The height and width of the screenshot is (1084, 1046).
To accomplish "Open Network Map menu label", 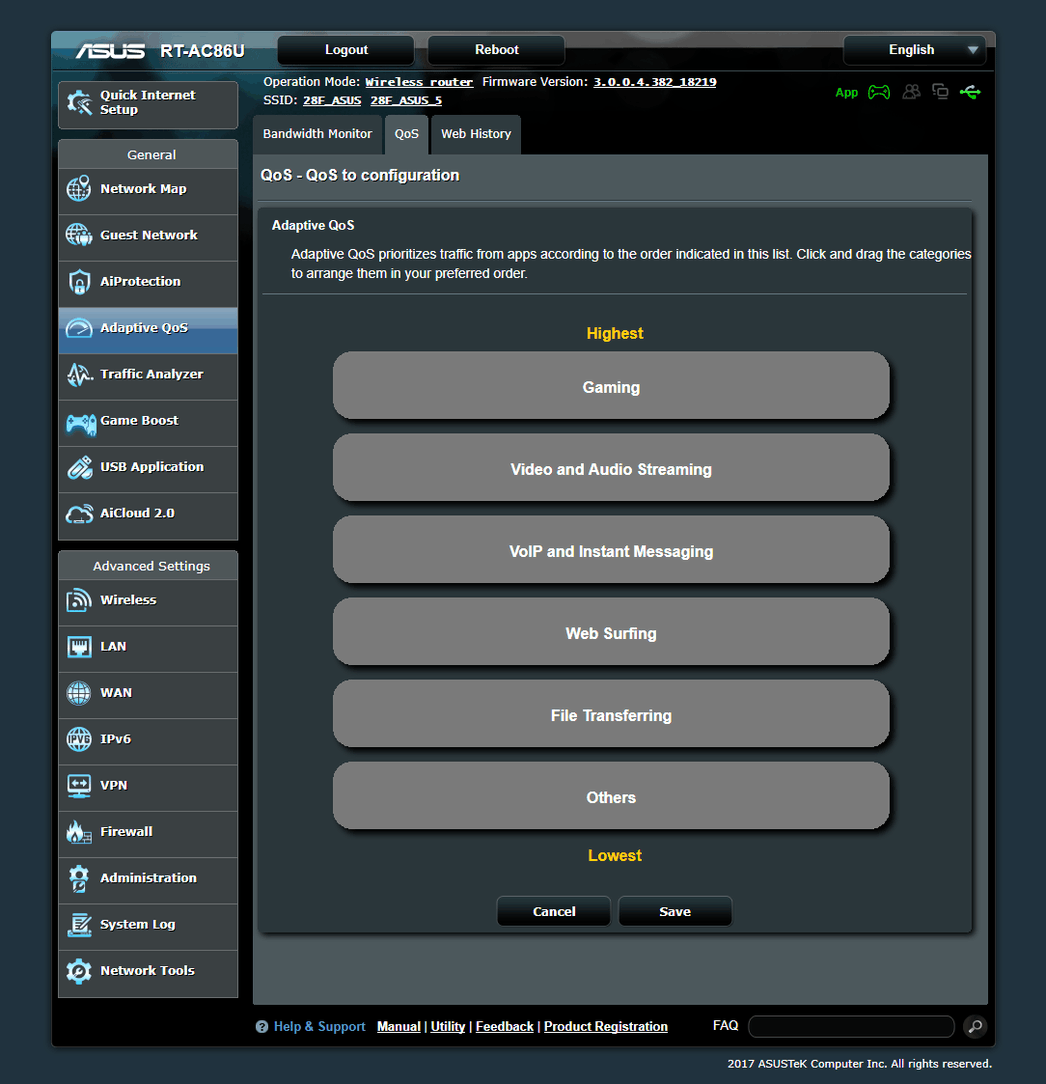I will tap(143, 189).
